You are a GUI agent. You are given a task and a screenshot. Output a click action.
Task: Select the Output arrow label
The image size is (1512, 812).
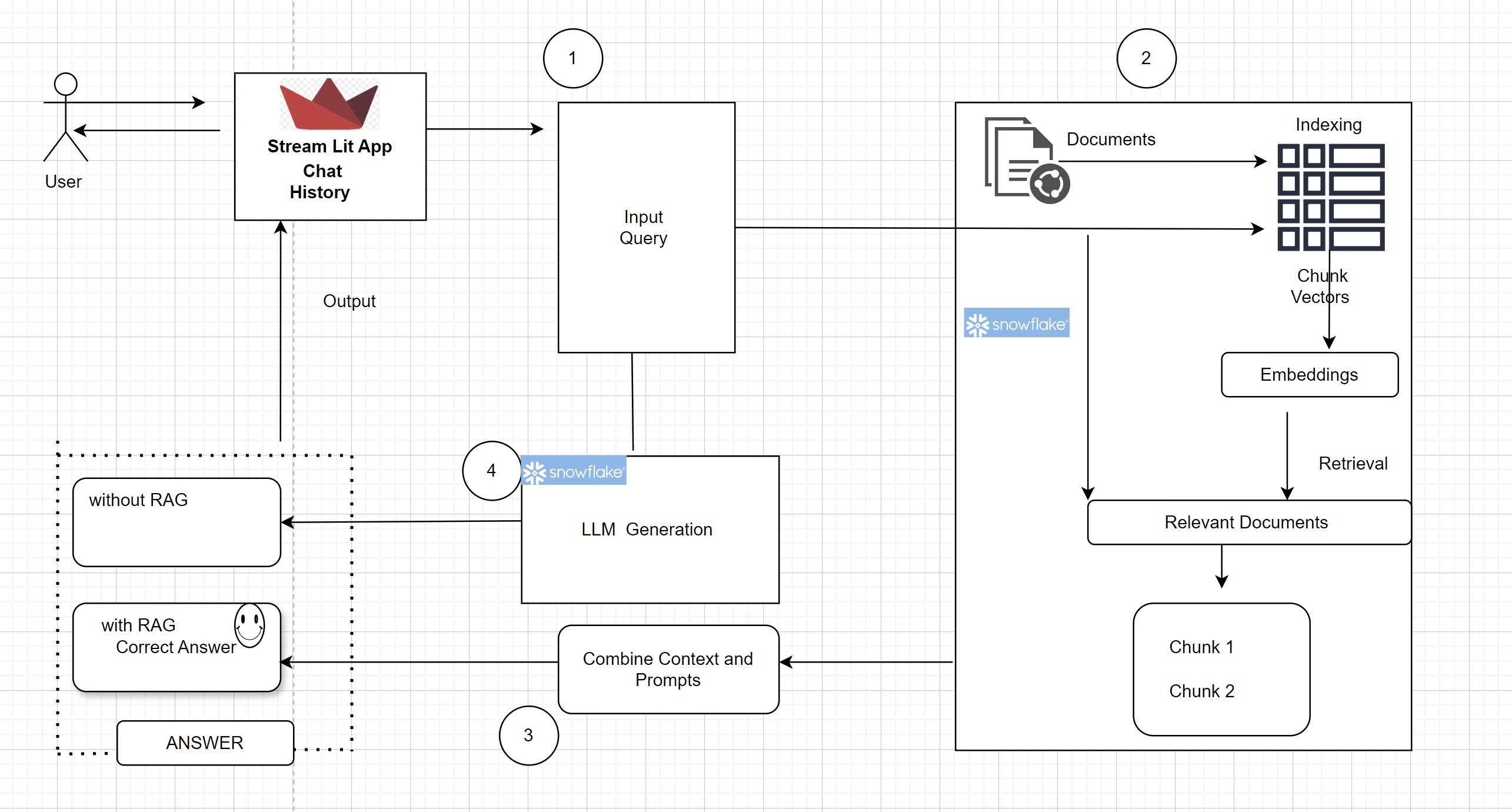coord(349,301)
